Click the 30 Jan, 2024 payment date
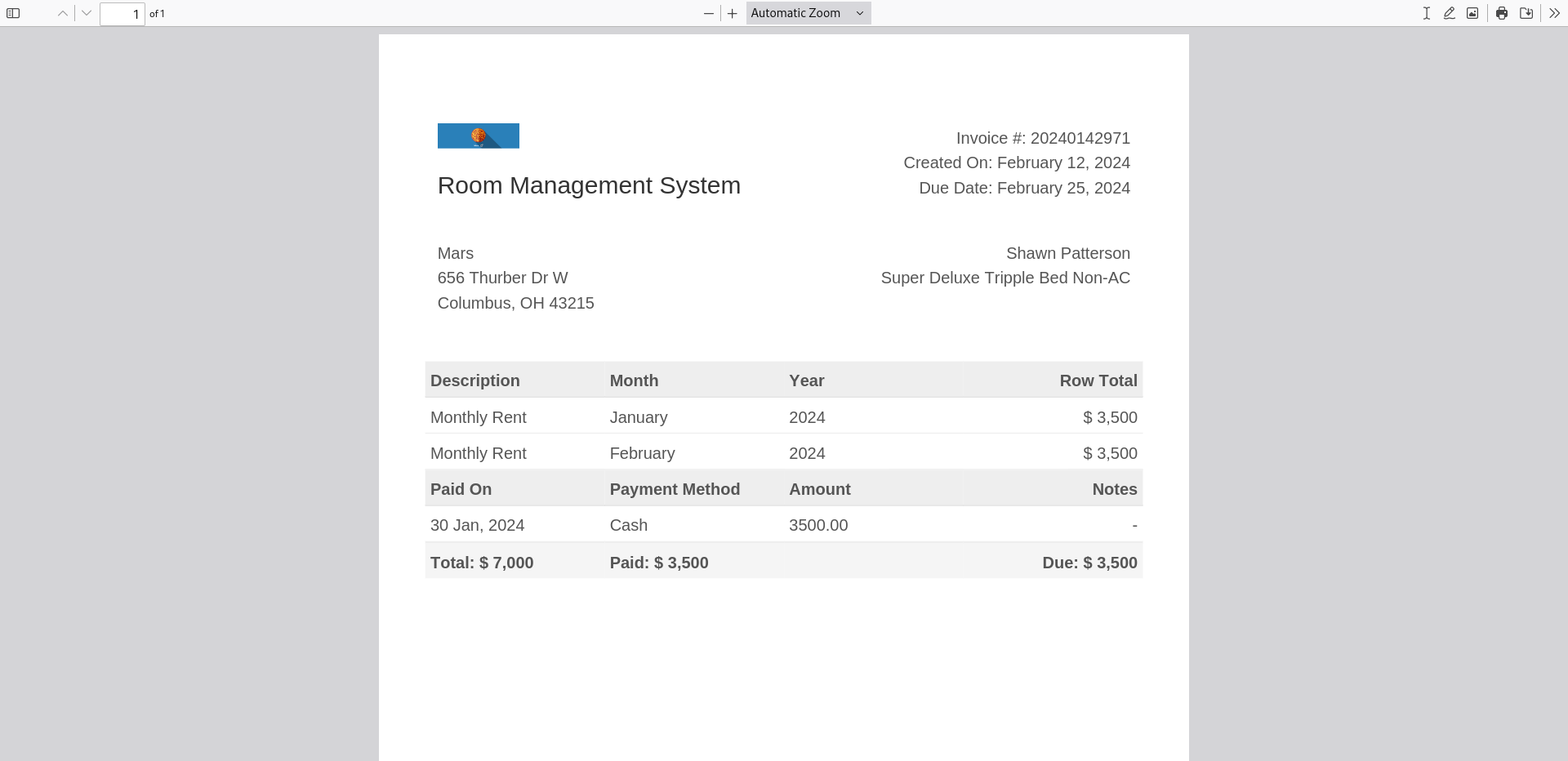Image resolution: width=1568 pixels, height=761 pixels. click(x=478, y=525)
